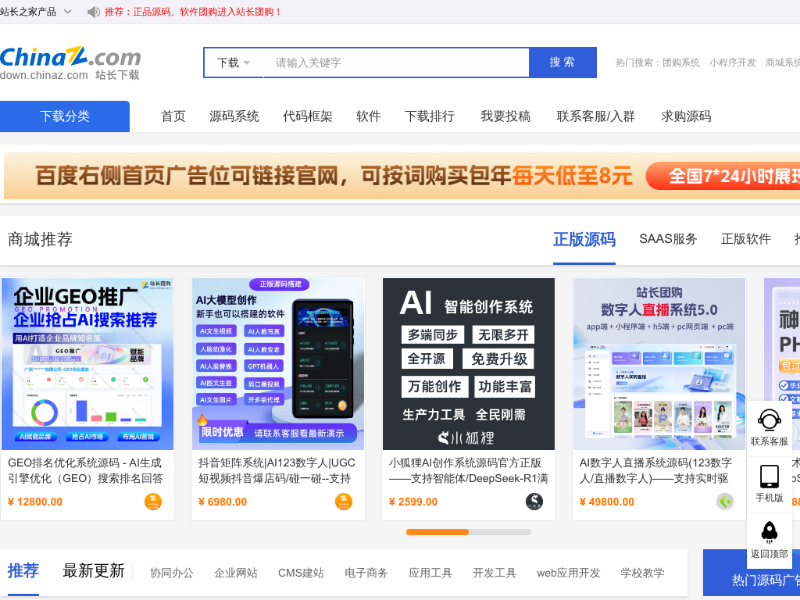
Task: Click the dark seller badge on 小狐狸 product
Action: click(x=535, y=501)
